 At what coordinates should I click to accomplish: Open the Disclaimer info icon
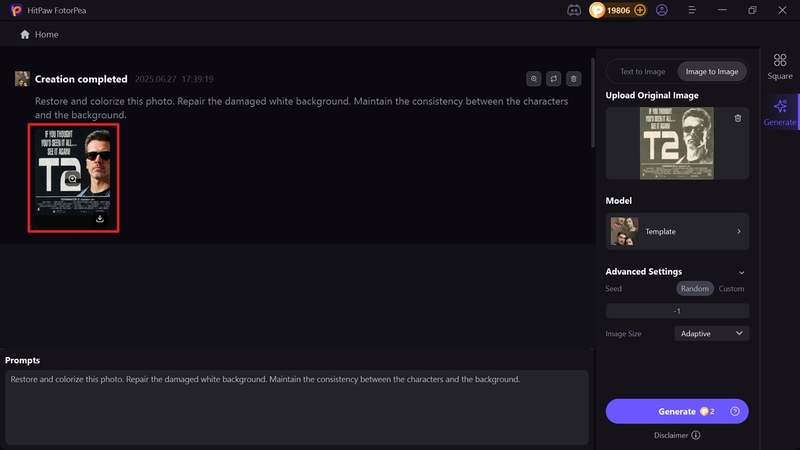(x=695, y=435)
